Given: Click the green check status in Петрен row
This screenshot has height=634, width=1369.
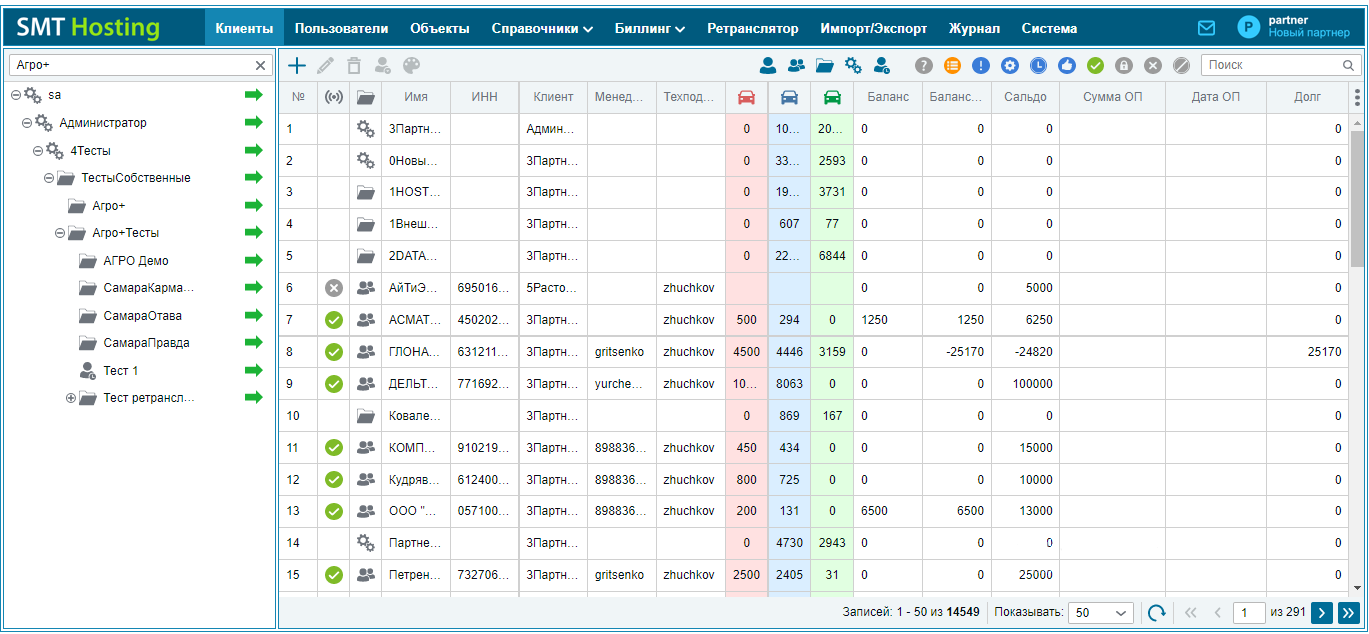Looking at the screenshot, I should tap(334, 575).
